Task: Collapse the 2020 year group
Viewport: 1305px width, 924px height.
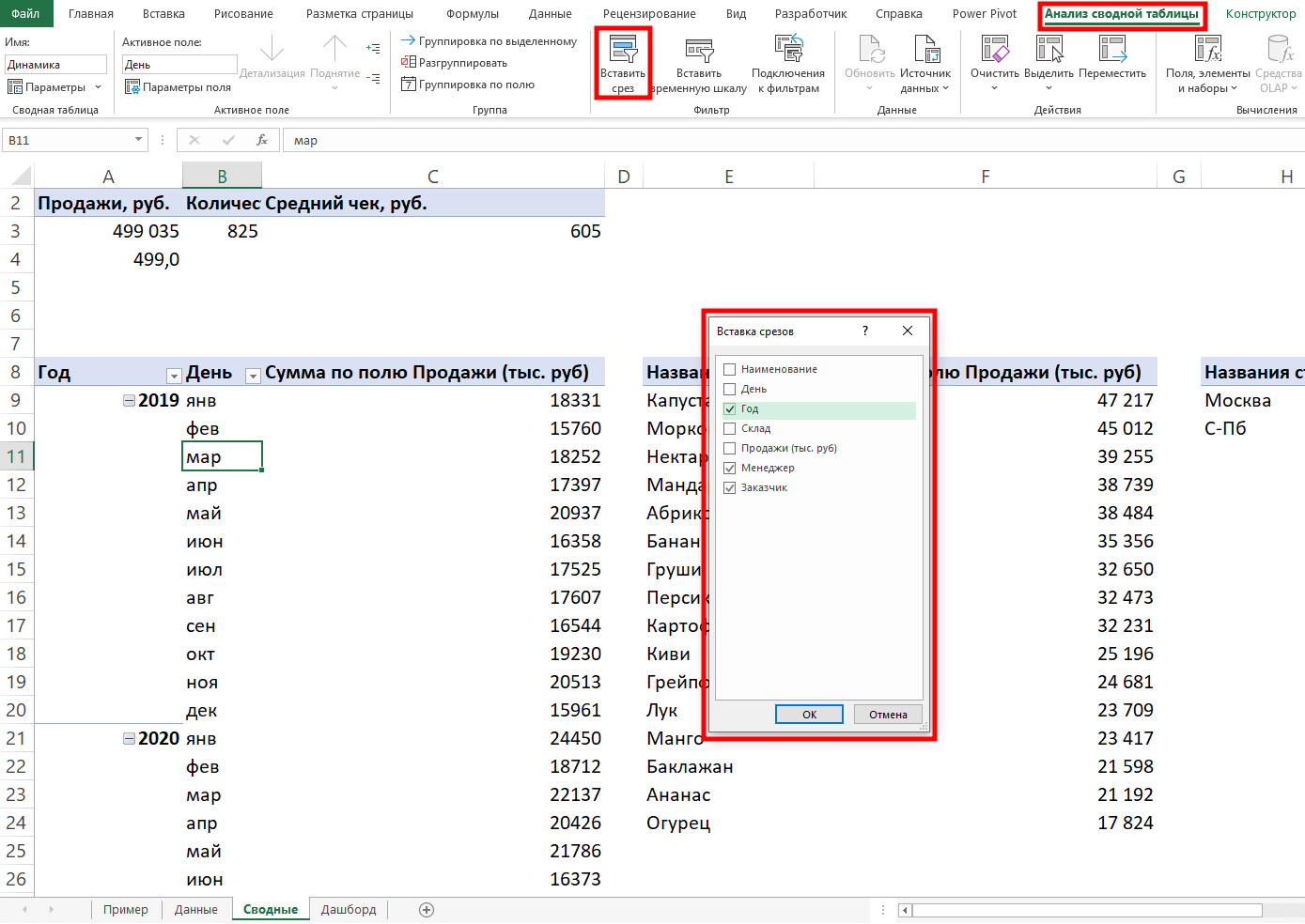Action: pyautogui.click(x=129, y=738)
